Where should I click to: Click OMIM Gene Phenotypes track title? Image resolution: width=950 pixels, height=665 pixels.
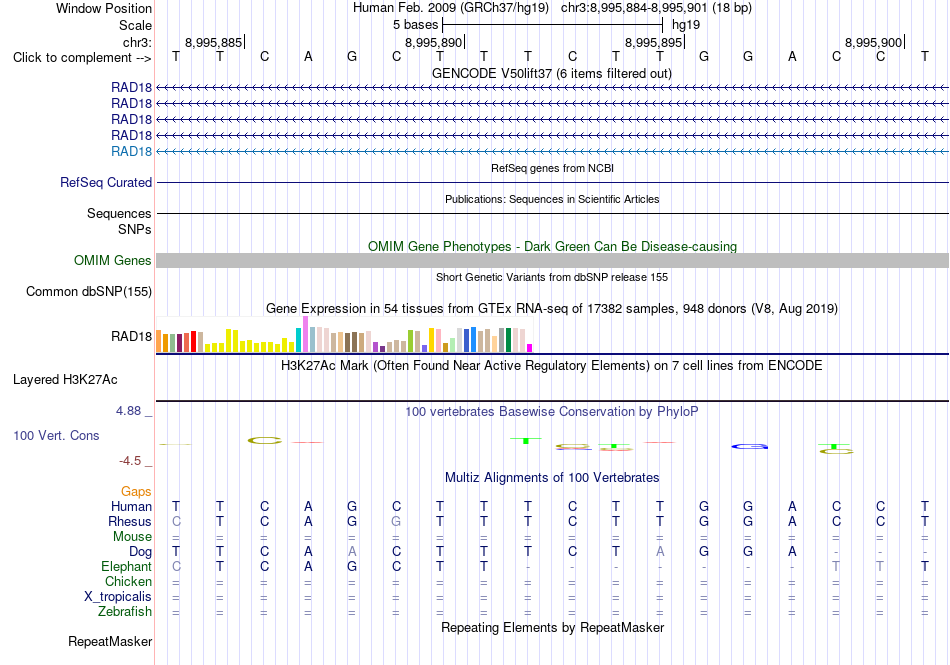pyautogui.click(x=552, y=246)
